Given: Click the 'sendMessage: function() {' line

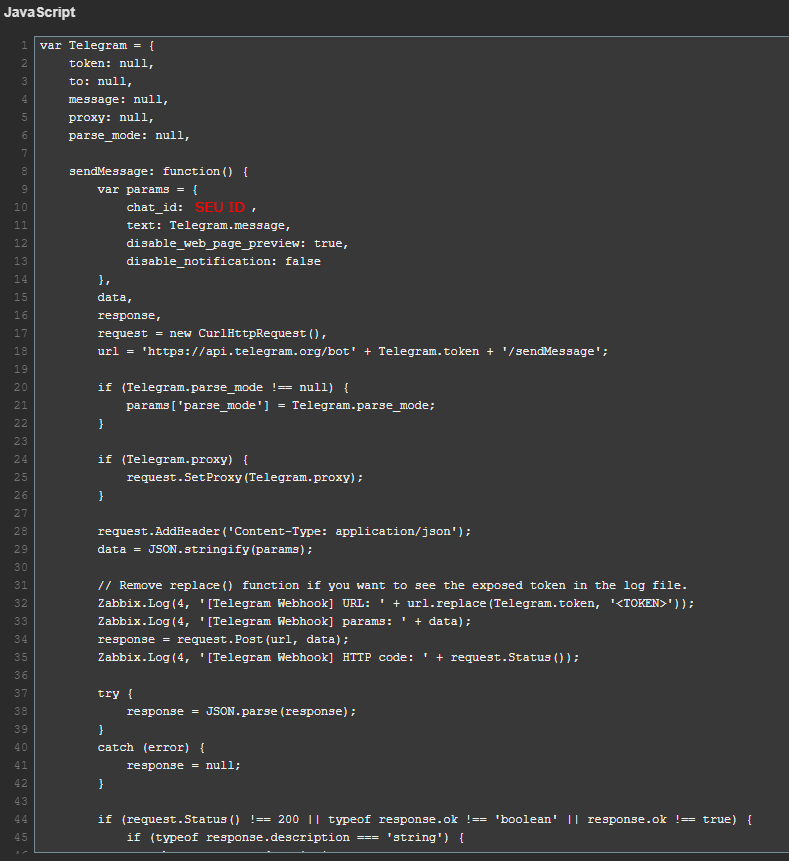Looking at the screenshot, I should pos(158,171).
